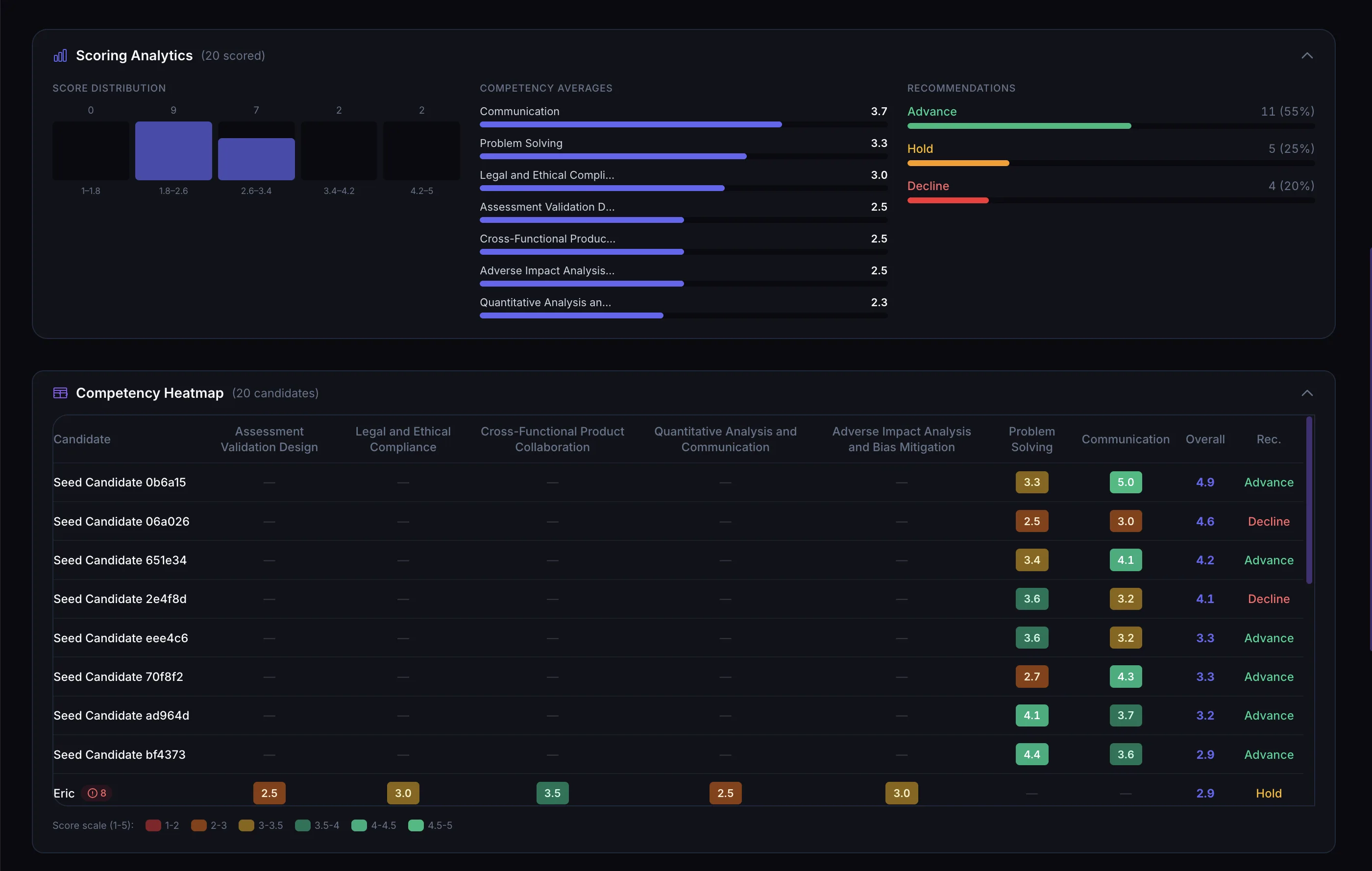The height and width of the screenshot is (871, 1372).
Task: Click the 4.4 Problem Solving score for bf4373
Action: pyautogui.click(x=1031, y=754)
